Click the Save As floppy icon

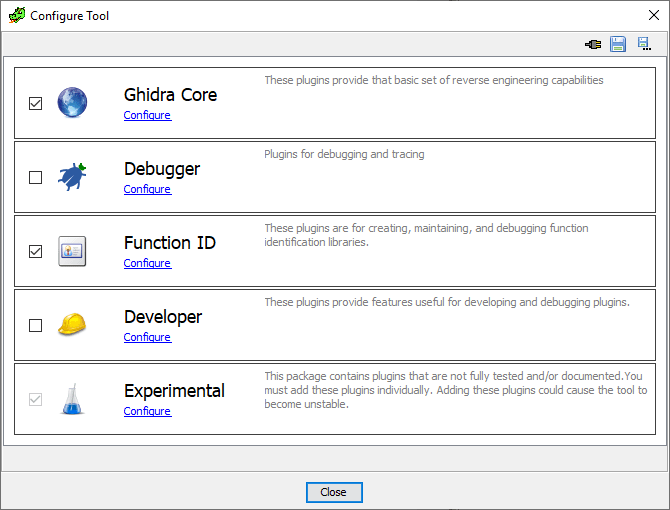click(644, 44)
